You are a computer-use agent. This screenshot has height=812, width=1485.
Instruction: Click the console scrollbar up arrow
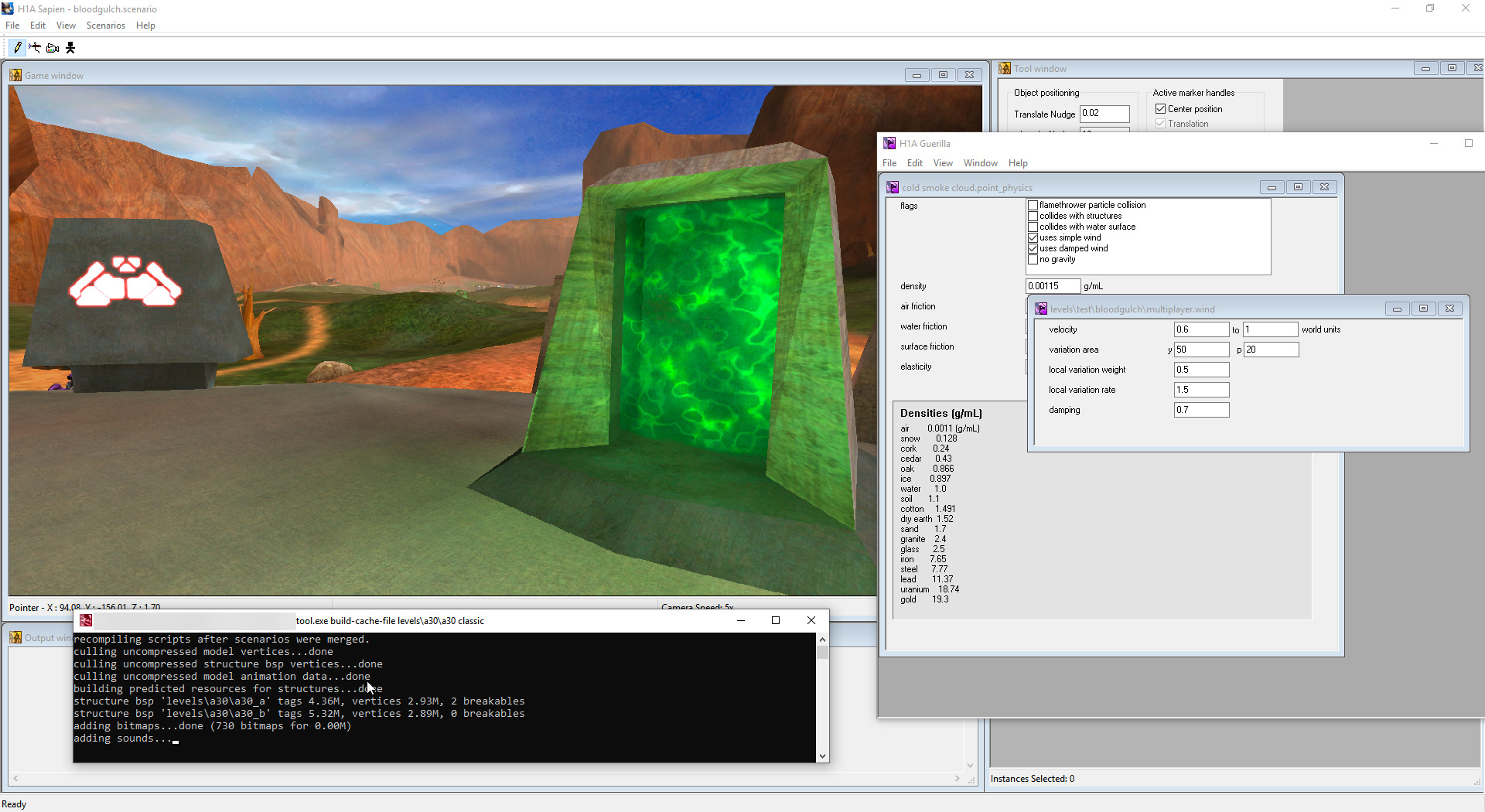click(x=822, y=640)
